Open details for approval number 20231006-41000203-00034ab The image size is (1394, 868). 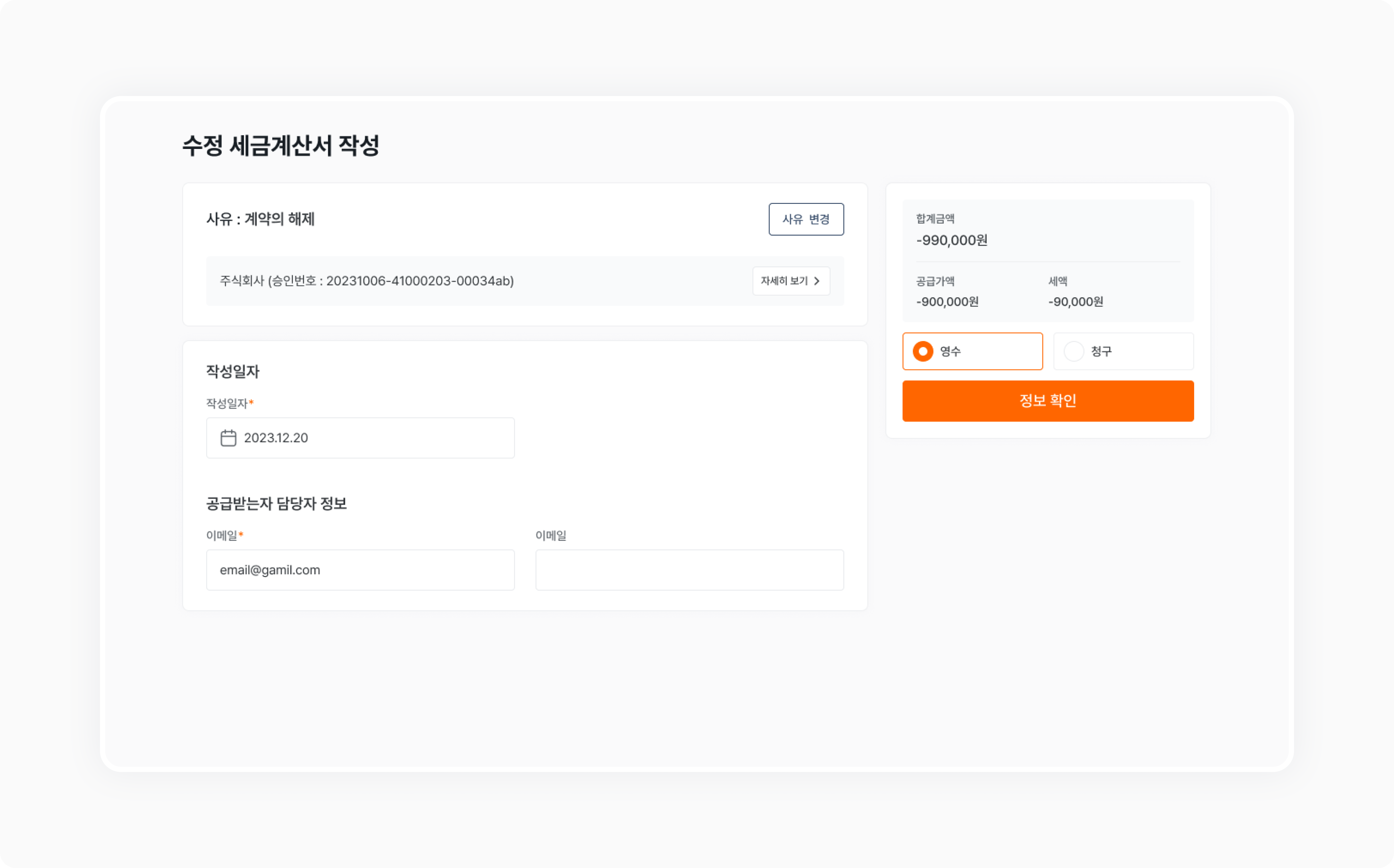(x=791, y=281)
